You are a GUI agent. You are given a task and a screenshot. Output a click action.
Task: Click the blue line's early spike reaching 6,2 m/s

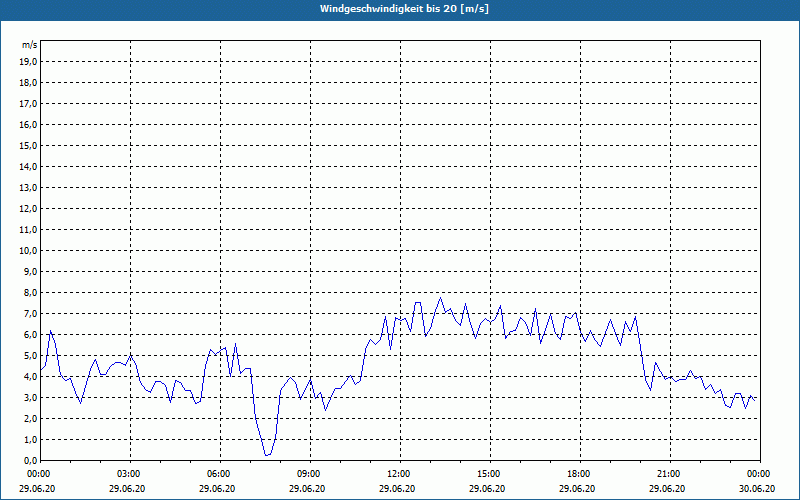[51, 332]
